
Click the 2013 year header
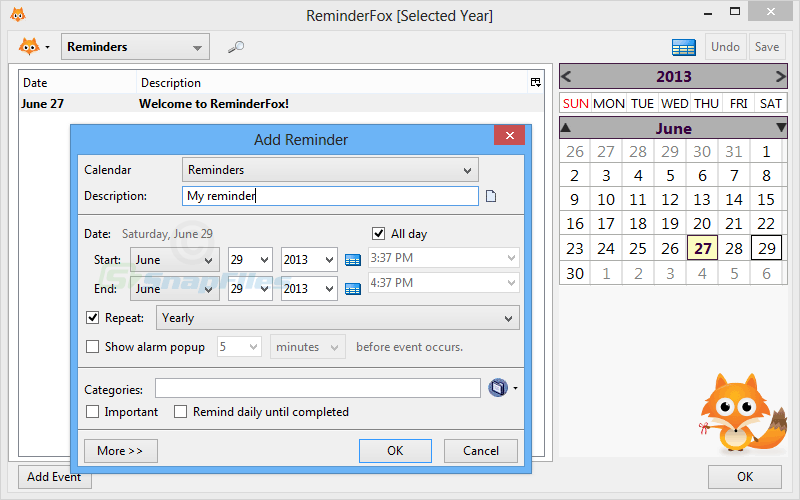[x=673, y=77]
